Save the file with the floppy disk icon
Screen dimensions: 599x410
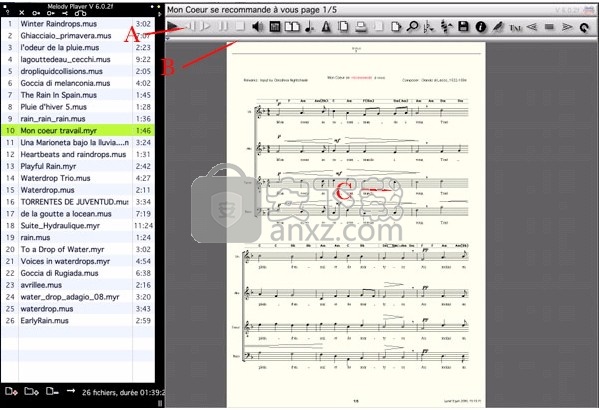click(463, 26)
